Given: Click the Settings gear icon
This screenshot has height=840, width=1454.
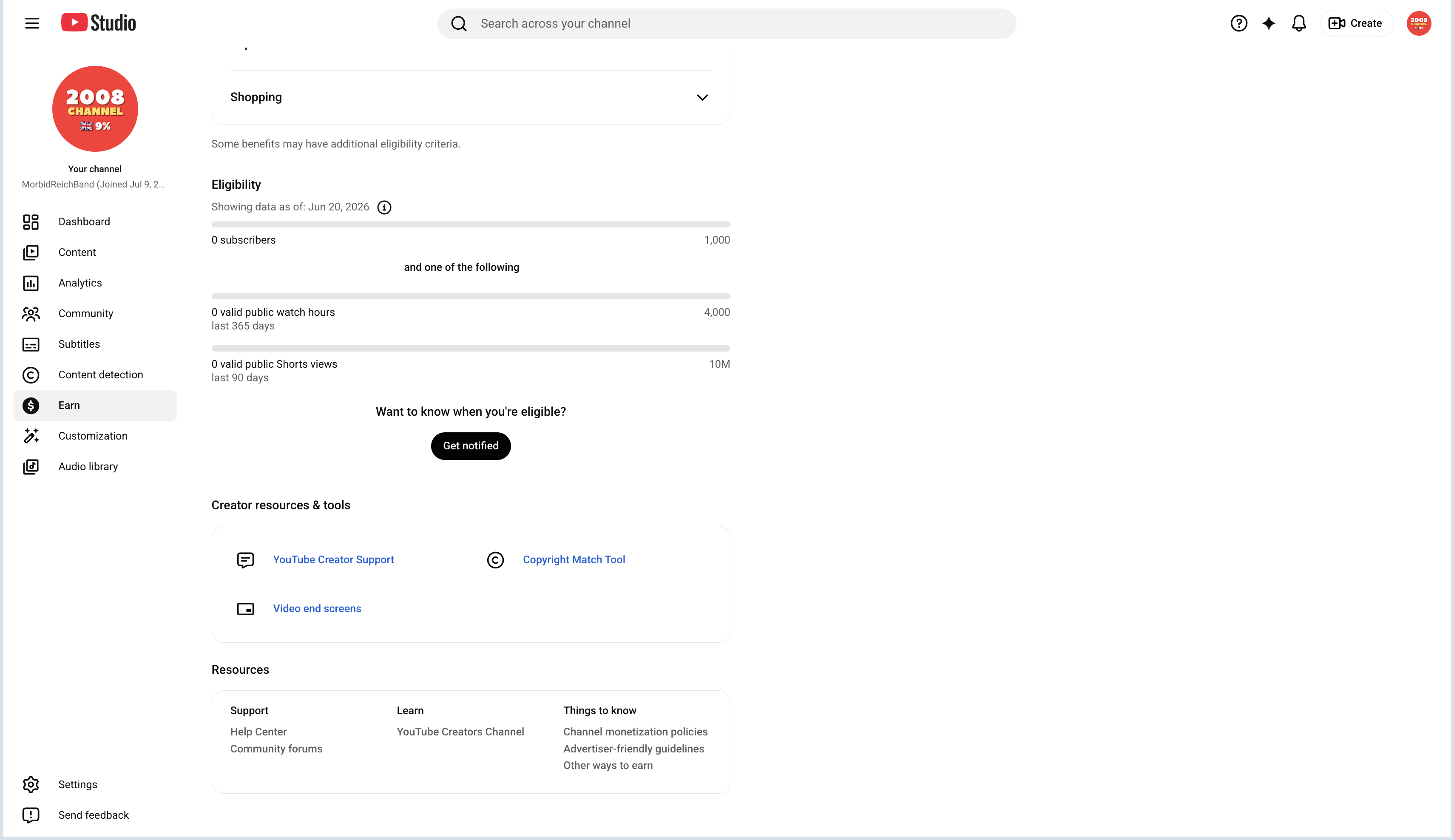Looking at the screenshot, I should (31, 785).
